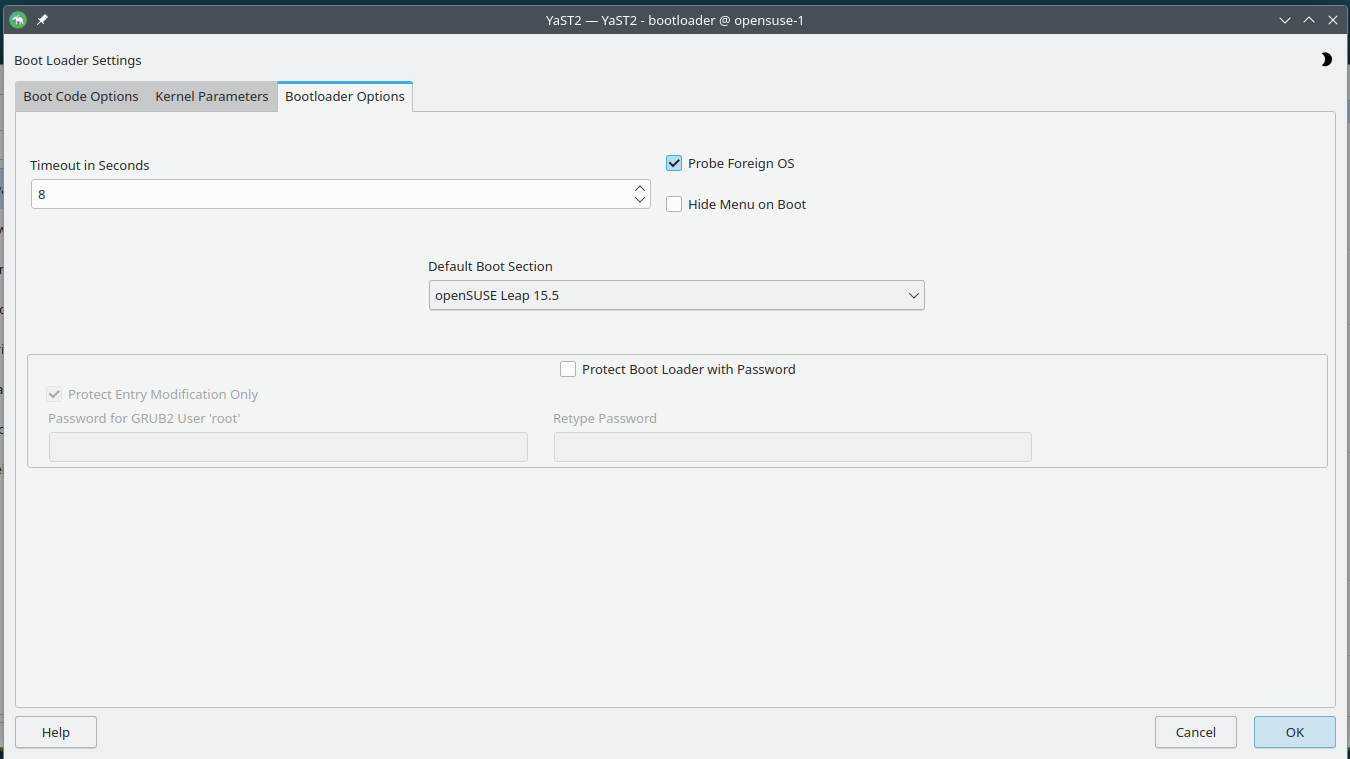Select the Bootloader Options tab
The height and width of the screenshot is (759, 1350).
coord(345,97)
